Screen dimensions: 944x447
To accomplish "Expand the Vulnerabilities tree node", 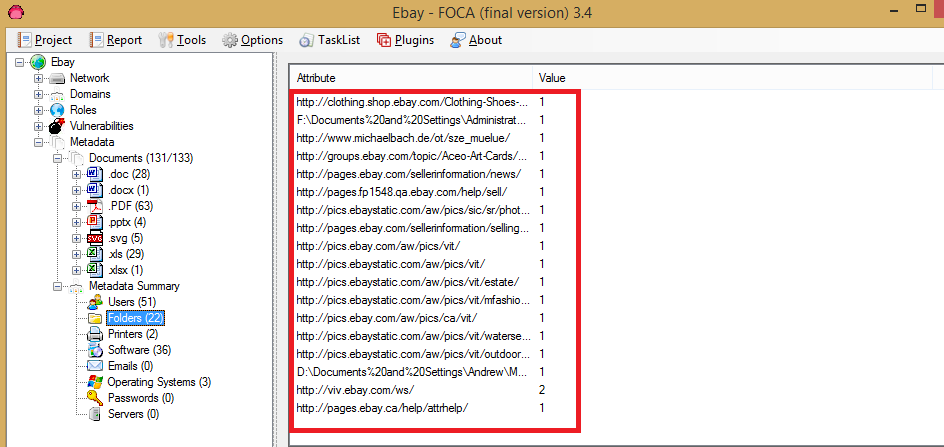I will coord(39,127).
